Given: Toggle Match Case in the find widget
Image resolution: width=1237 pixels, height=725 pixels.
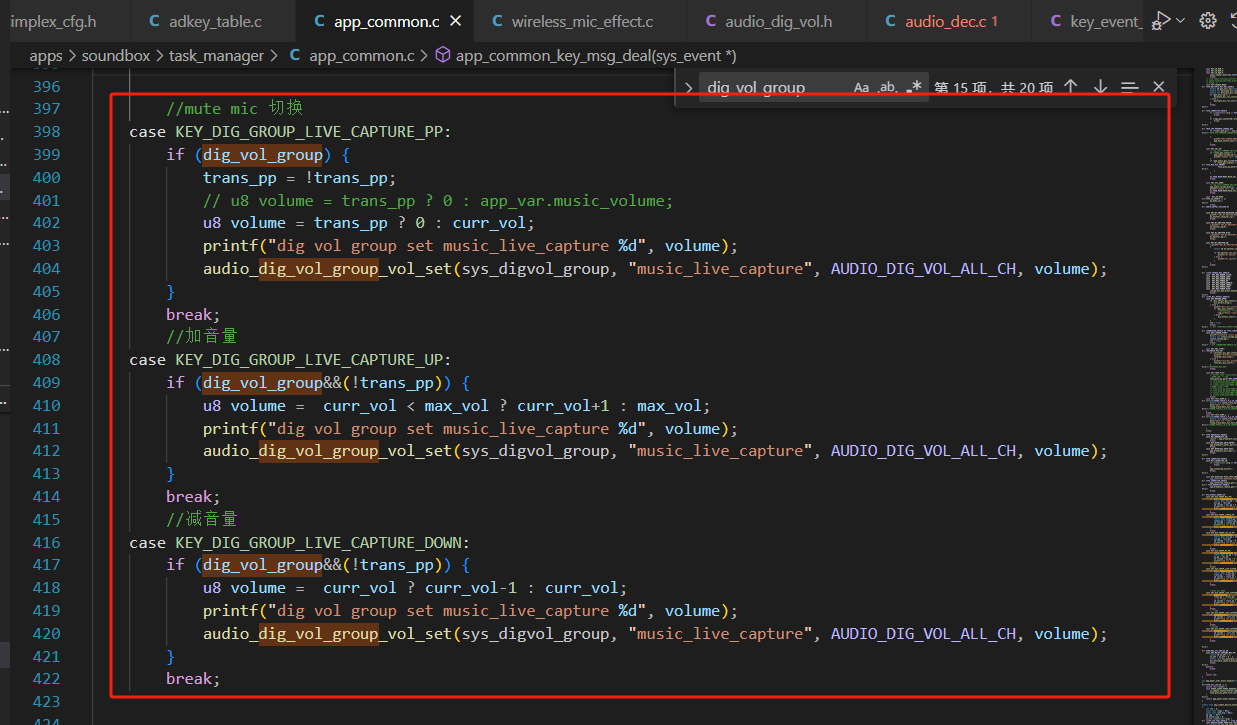Looking at the screenshot, I should (x=861, y=88).
